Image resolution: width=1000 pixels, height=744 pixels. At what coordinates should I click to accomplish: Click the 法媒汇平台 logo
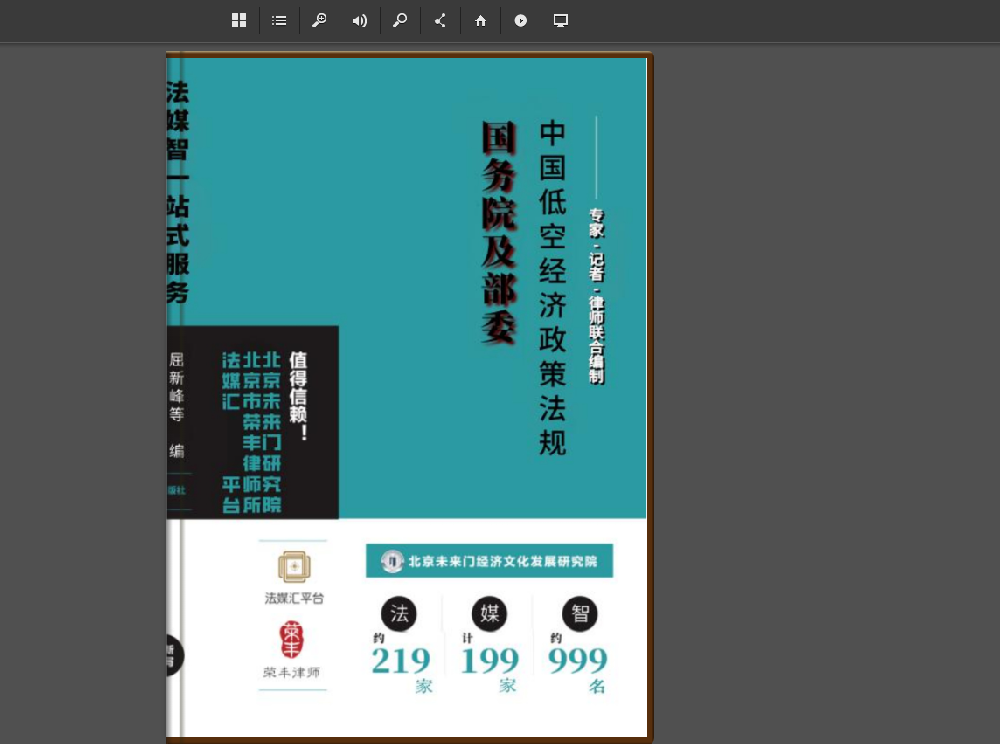click(294, 567)
